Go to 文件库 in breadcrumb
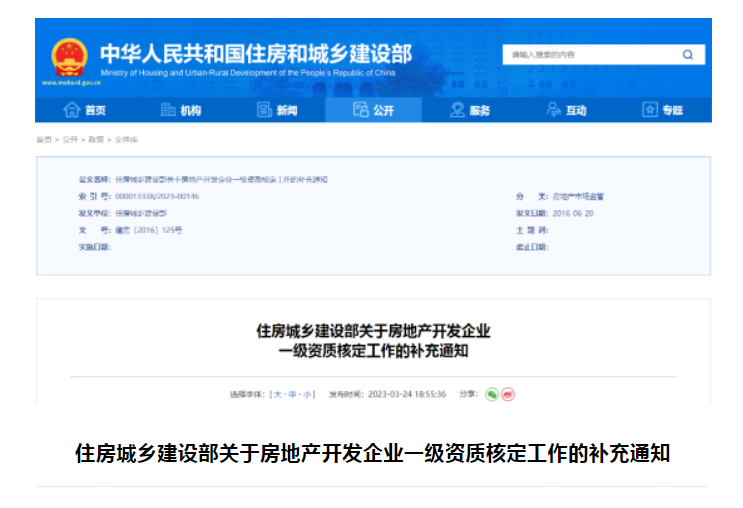Viewport: 743px width, 508px height. click(126, 139)
